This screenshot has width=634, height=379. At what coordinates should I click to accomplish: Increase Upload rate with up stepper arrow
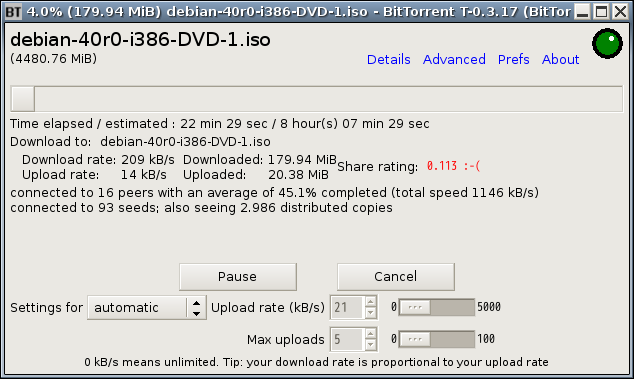pos(370,302)
